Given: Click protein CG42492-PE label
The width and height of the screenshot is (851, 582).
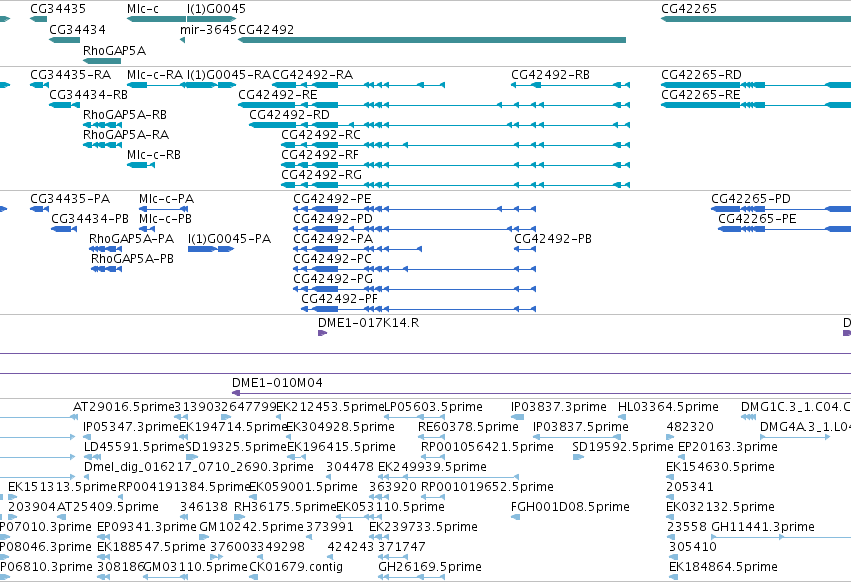Looking at the screenshot, I should tap(332, 199).
